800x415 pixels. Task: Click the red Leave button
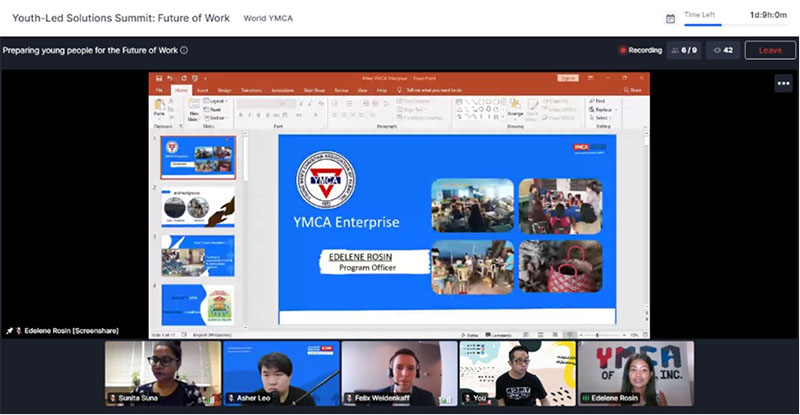pos(770,50)
